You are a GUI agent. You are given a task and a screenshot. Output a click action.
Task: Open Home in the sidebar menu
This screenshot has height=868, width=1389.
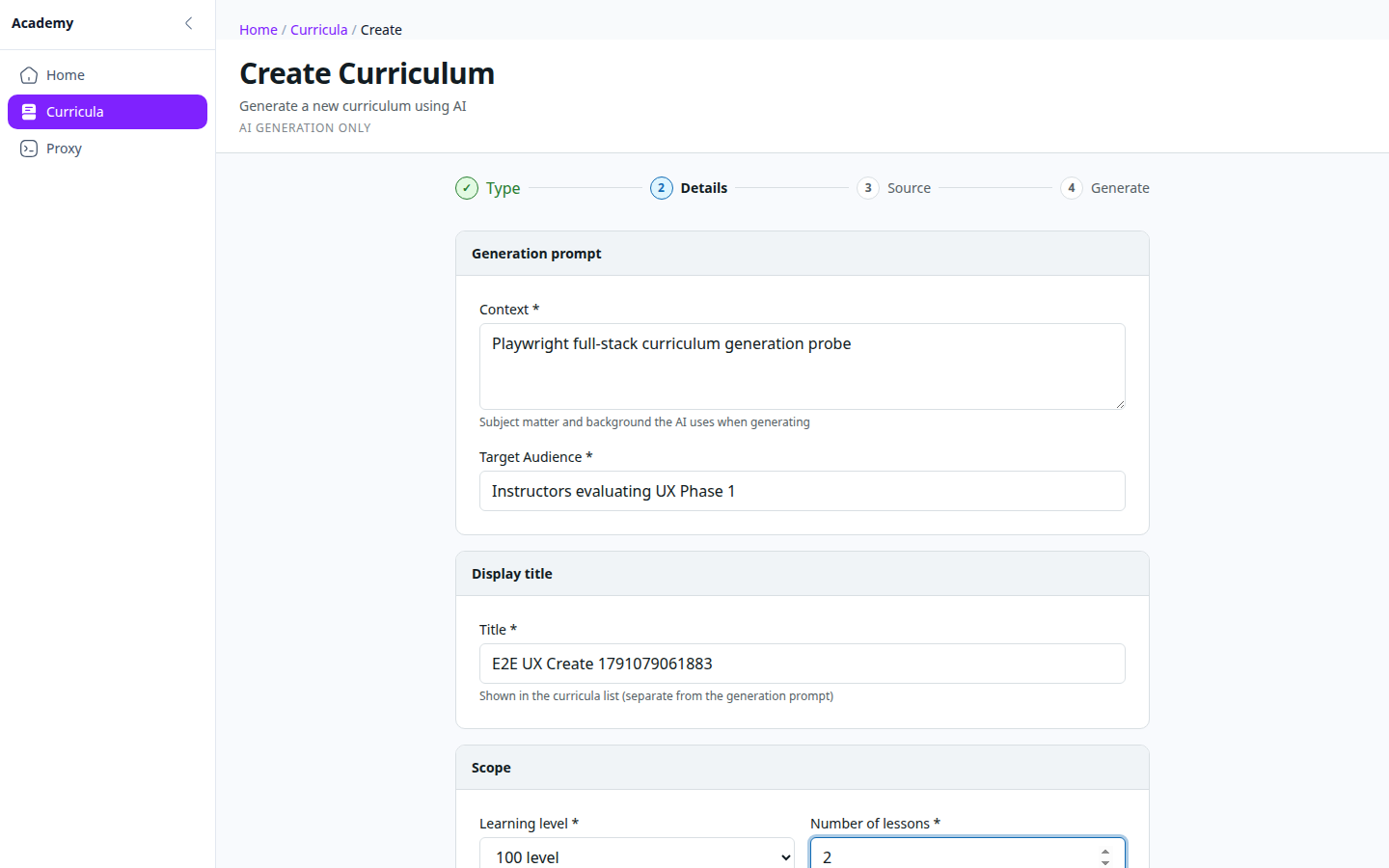(107, 75)
